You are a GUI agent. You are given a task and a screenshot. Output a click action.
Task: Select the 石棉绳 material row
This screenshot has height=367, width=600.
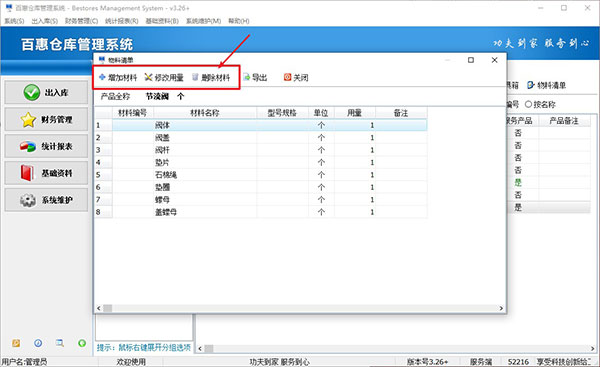click(270, 175)
